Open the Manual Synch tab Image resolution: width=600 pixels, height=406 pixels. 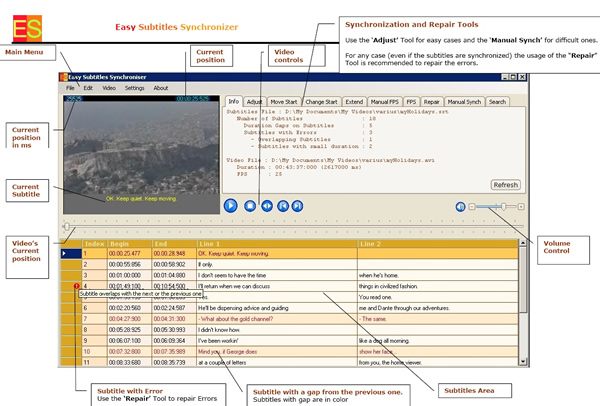tap(464, 102)
